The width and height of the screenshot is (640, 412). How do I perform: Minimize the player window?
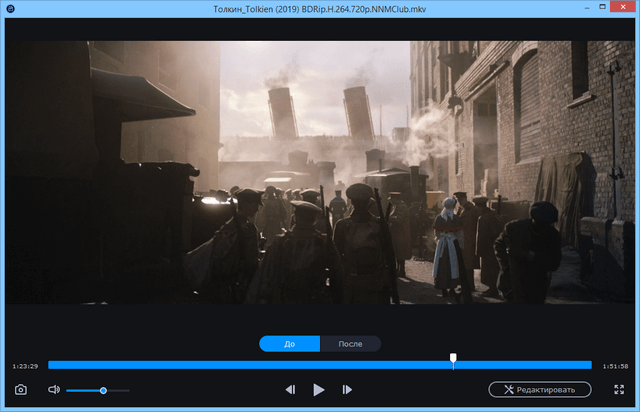[587, 7]
